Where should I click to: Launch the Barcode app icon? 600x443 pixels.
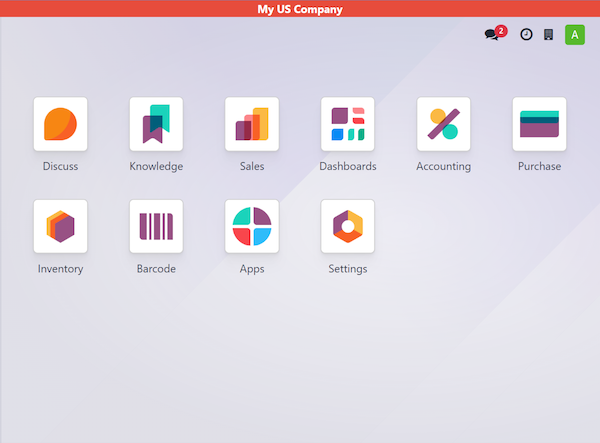click(156, 226)
